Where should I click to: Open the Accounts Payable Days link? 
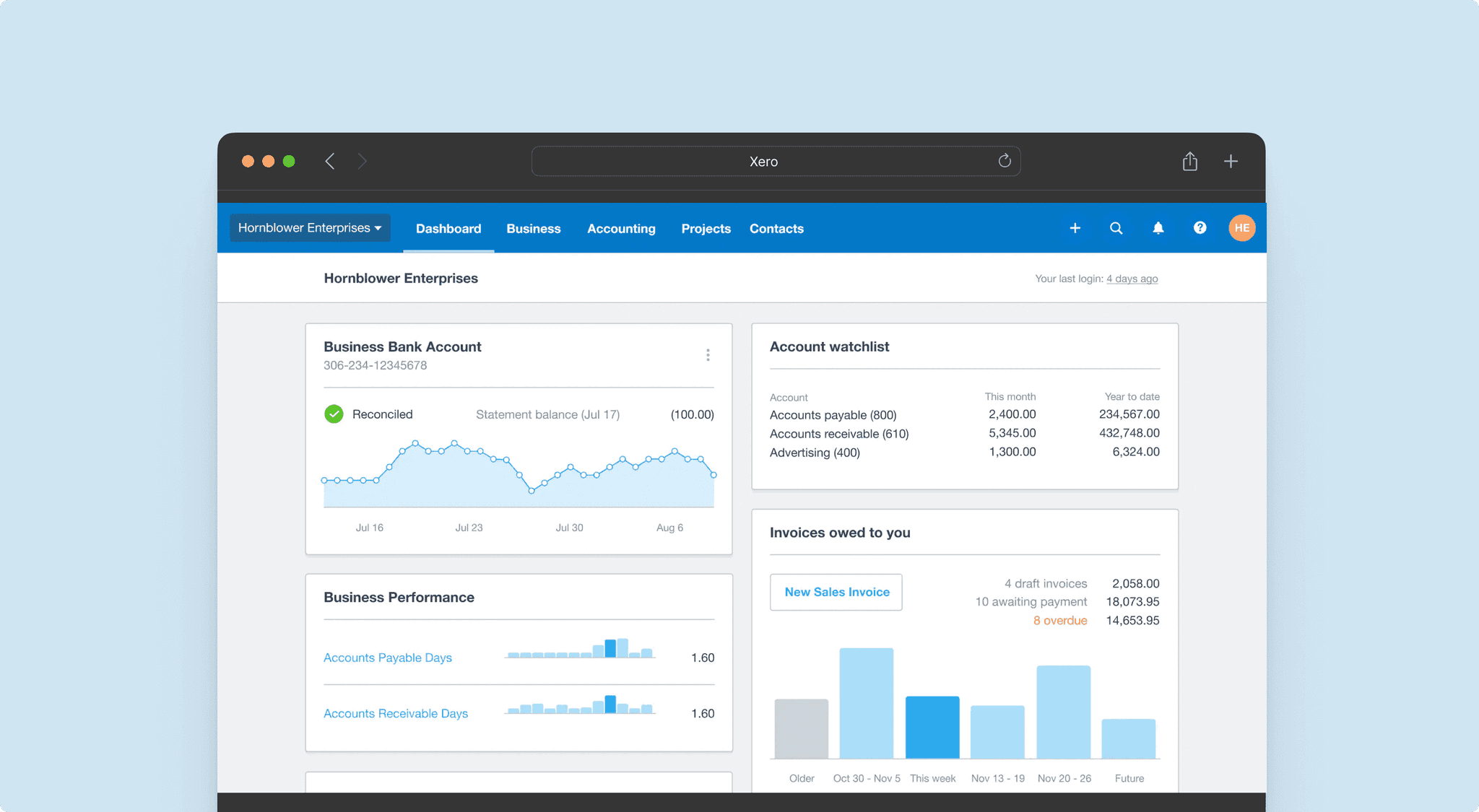point(388,657)
